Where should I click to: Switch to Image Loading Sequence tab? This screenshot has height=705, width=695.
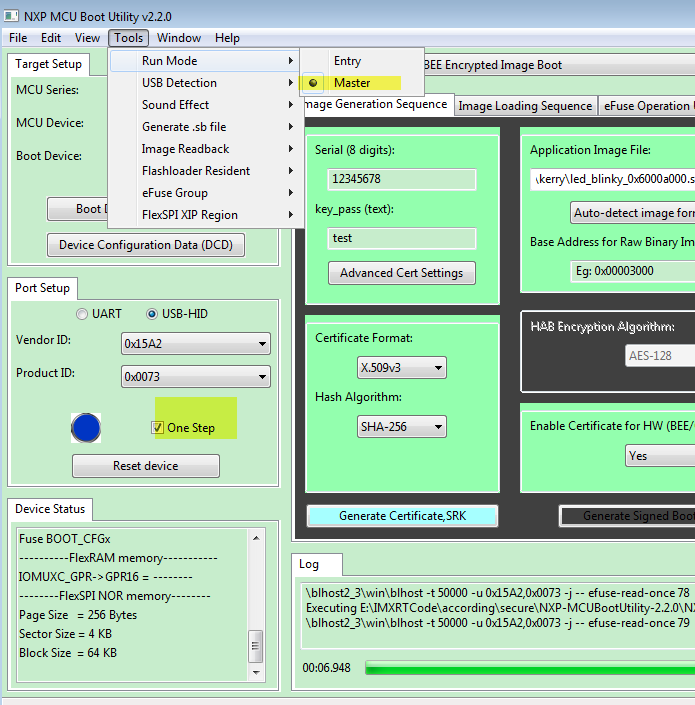[x=525, y=106]
